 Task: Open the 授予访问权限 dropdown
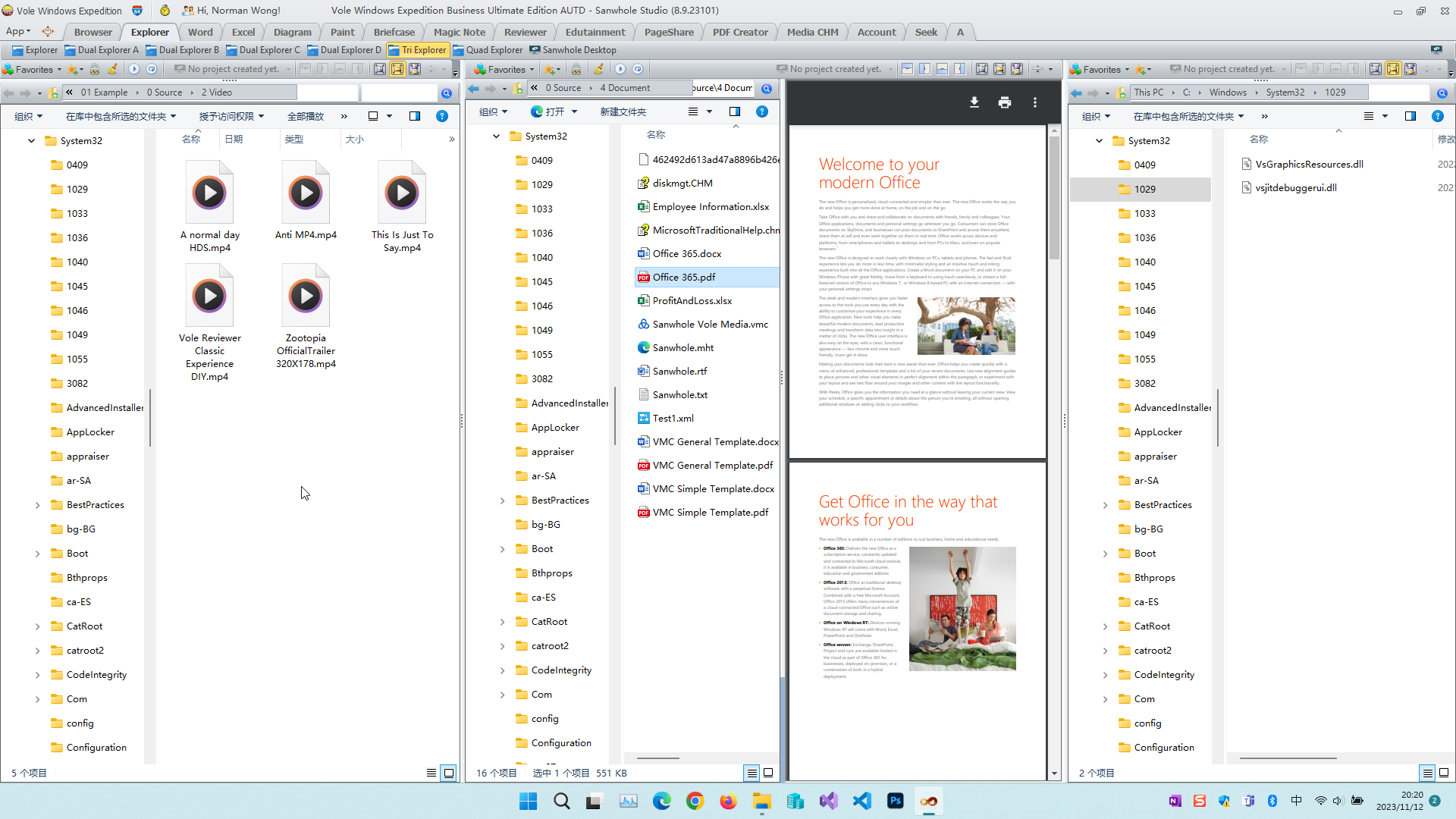point(232,116)
